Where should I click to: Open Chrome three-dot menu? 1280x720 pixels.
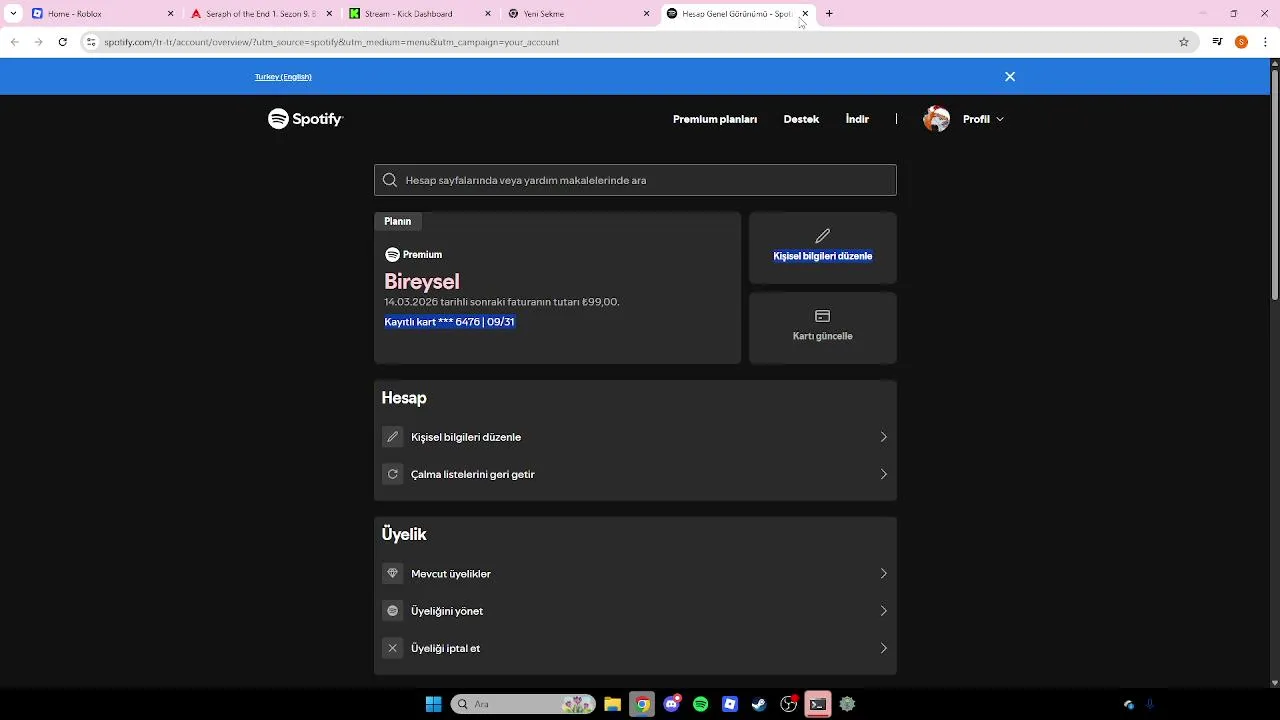pos(1266,42)
